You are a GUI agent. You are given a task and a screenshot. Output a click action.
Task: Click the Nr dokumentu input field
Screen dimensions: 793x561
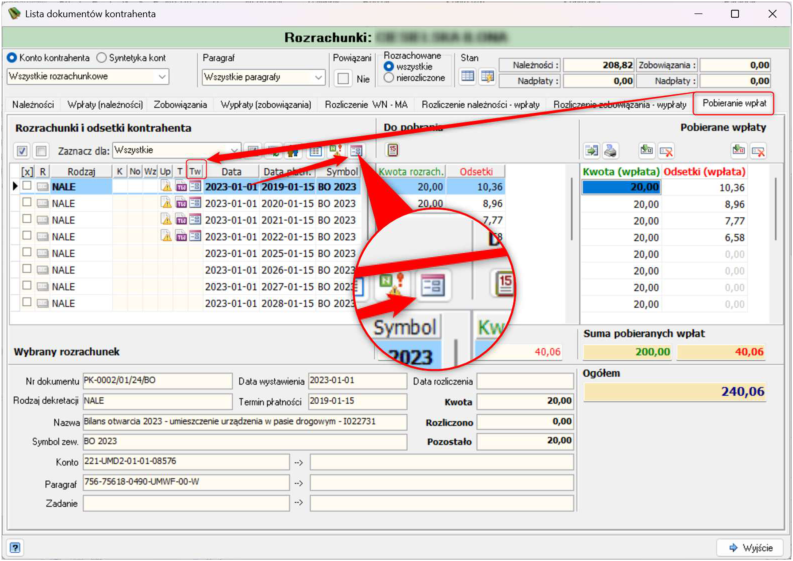[157, 380]
